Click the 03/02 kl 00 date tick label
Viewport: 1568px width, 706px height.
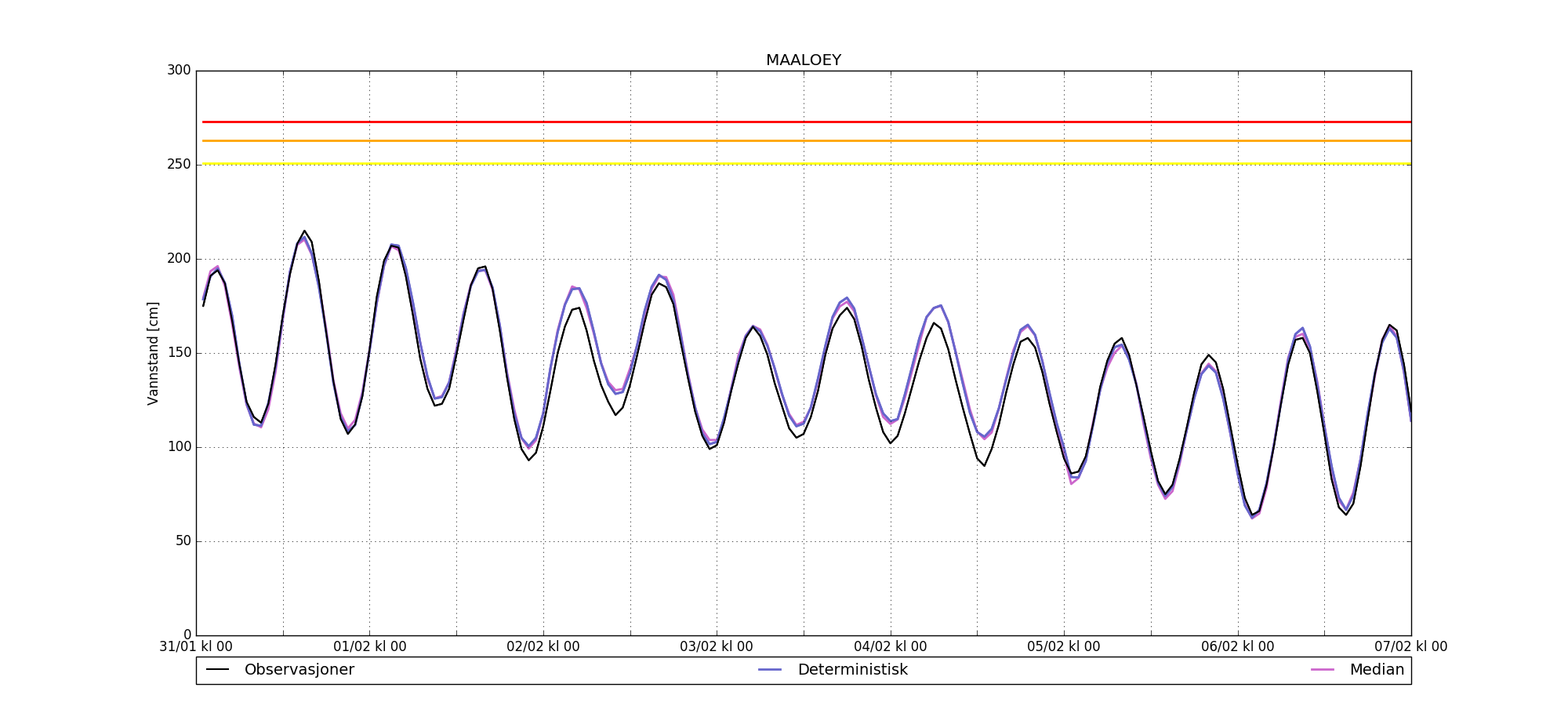[x=717, y=647]
